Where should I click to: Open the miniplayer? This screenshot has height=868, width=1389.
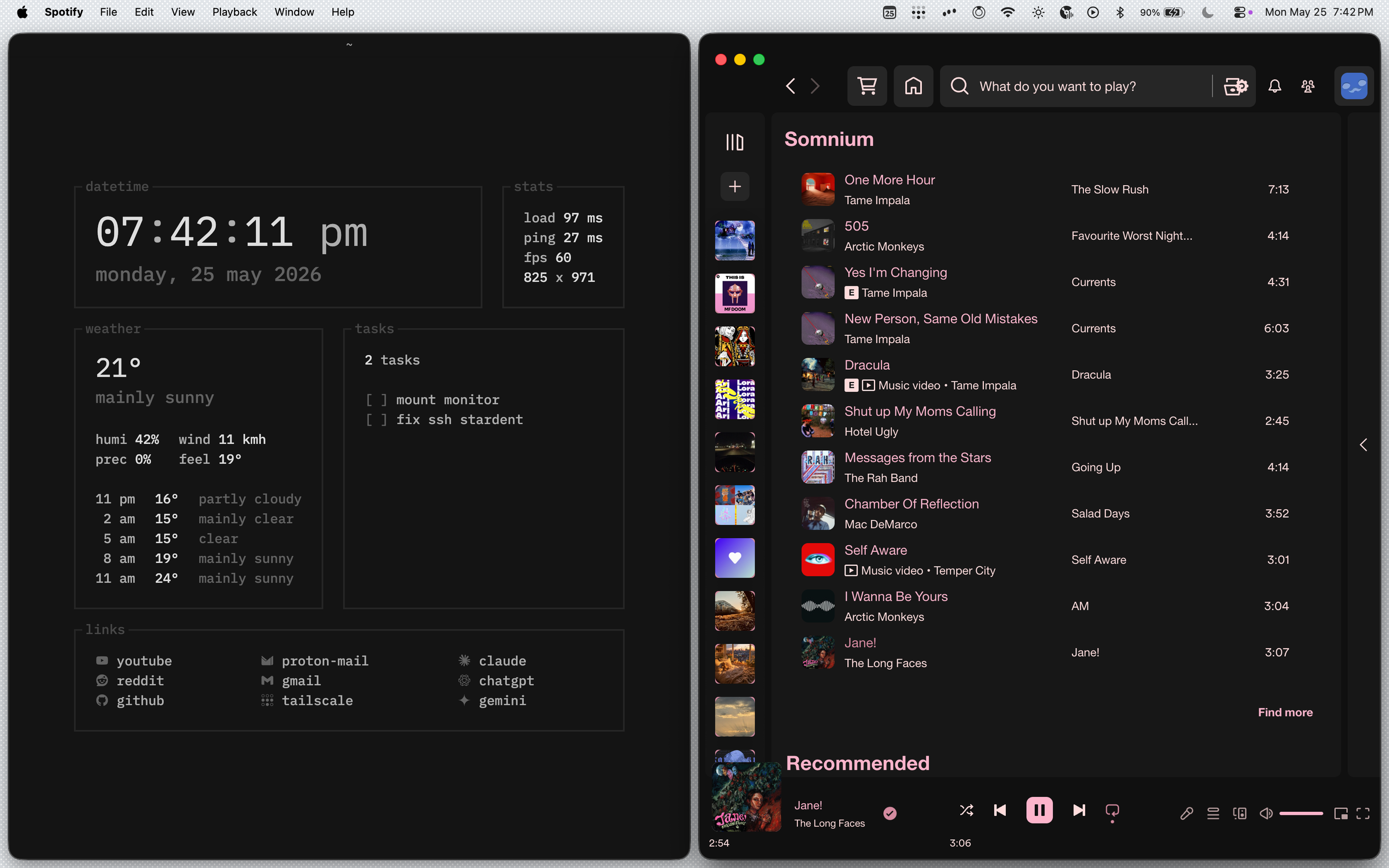pyautogui.click(x=1340, y=814)
